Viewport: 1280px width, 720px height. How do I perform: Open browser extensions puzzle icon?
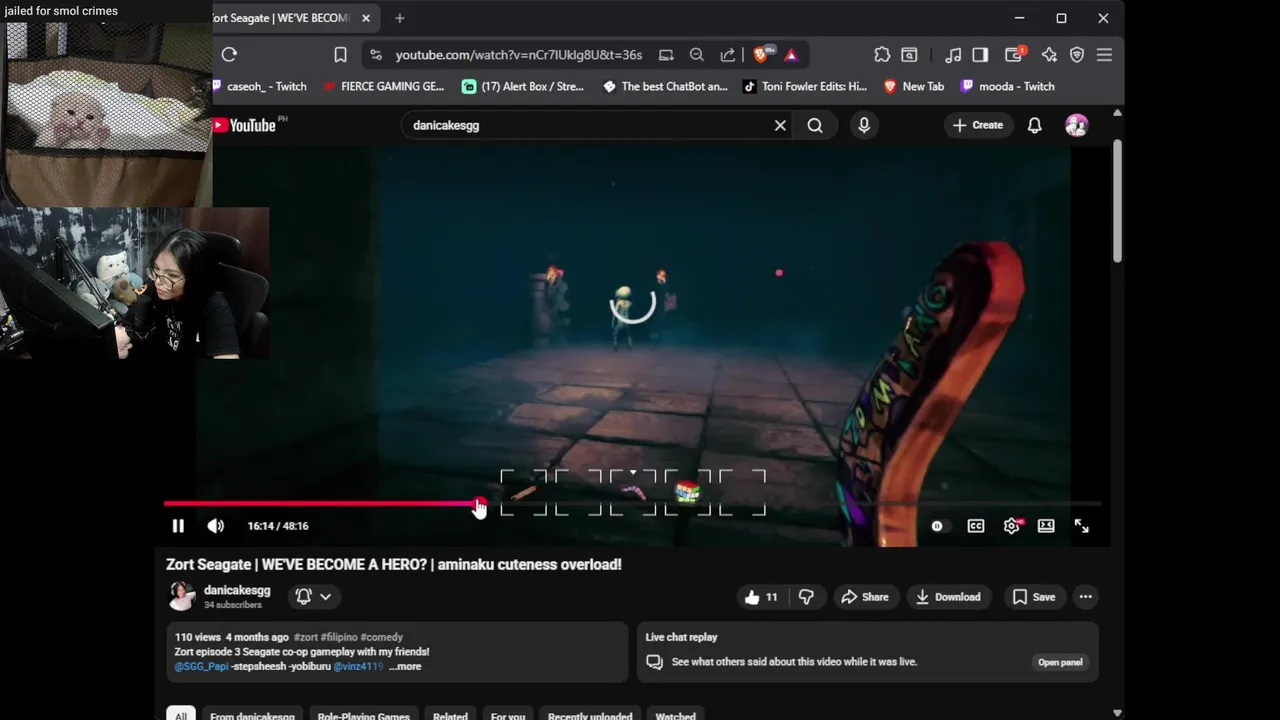coord(882,55)
